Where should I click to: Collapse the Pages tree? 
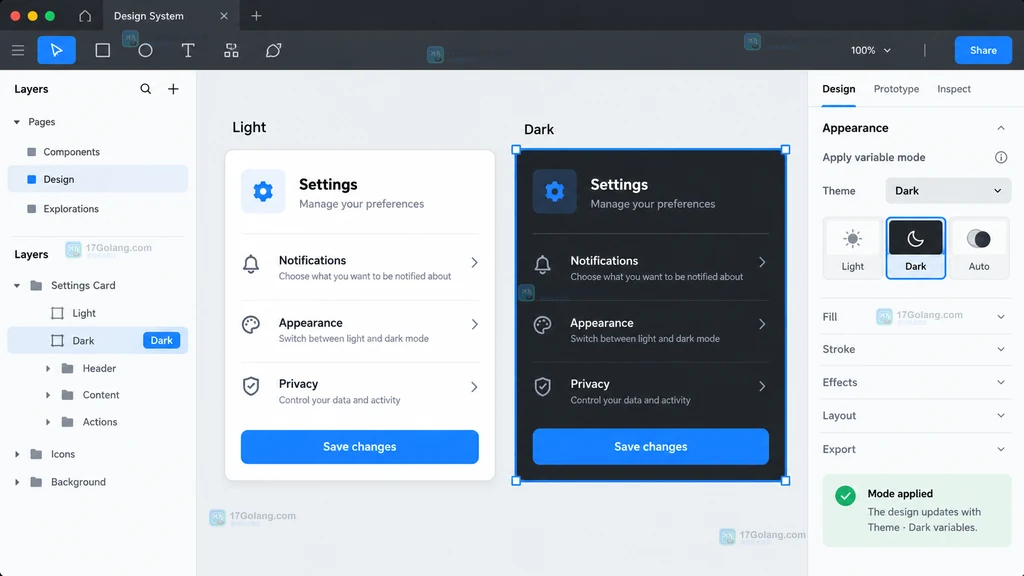(x=17, y=122)
